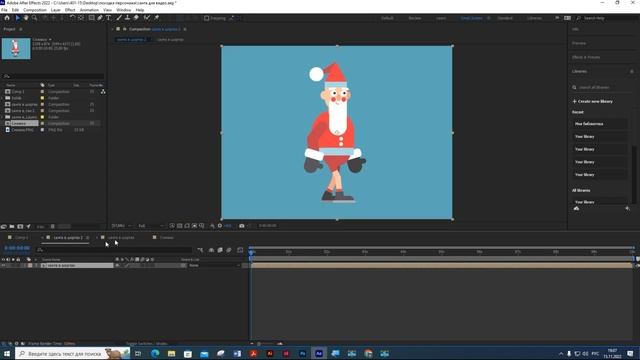Open the Info panel header

click(576, 29)
